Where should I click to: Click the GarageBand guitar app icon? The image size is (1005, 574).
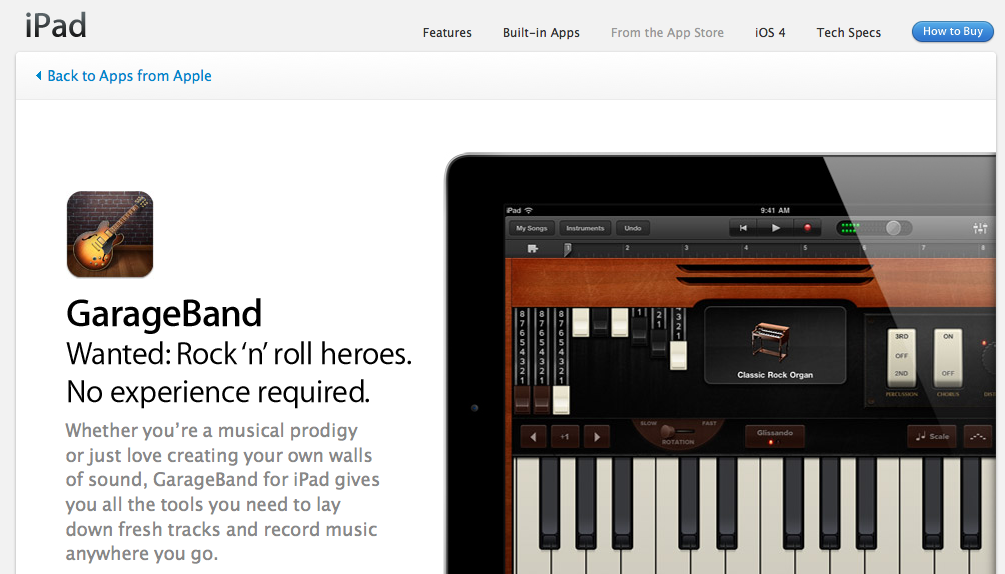coord(110,234)
